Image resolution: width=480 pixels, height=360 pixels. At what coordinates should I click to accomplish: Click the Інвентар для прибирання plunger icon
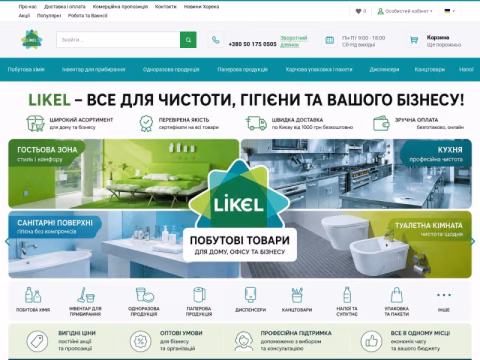point(86,295)
